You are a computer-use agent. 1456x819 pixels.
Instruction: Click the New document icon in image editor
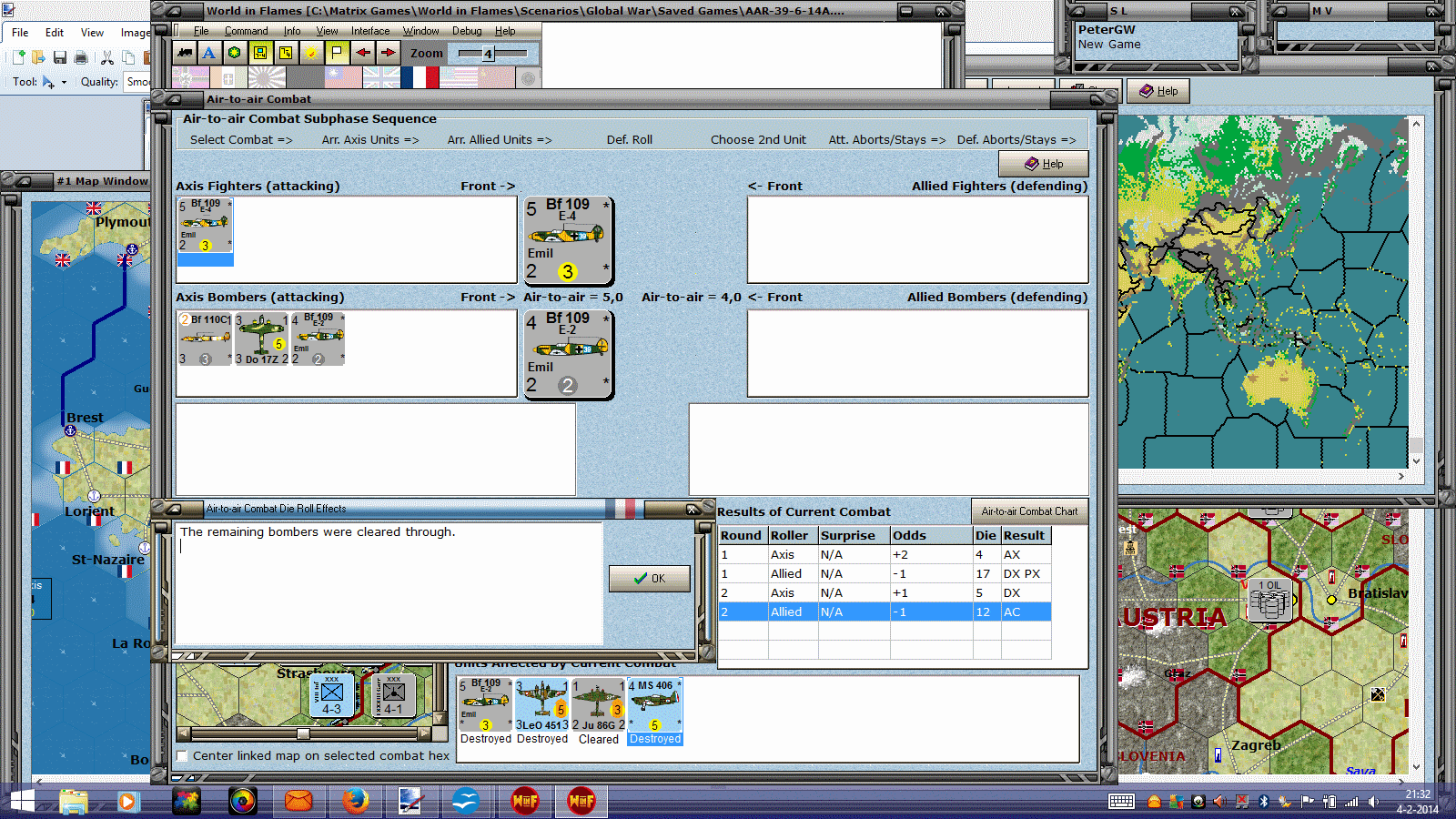tap(18, 57)
